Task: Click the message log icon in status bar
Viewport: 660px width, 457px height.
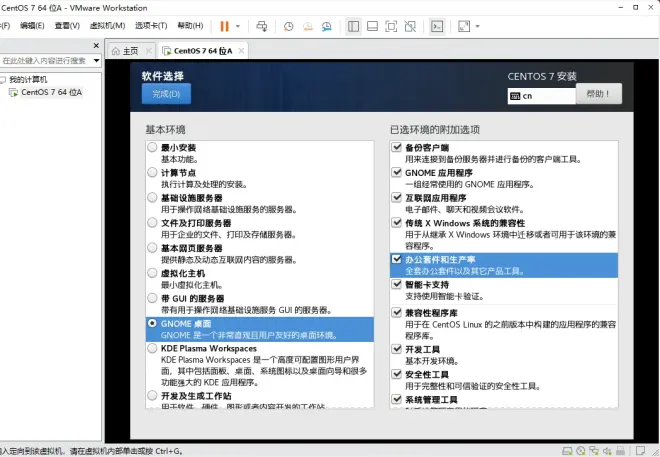Action: [x=641, y=451]
